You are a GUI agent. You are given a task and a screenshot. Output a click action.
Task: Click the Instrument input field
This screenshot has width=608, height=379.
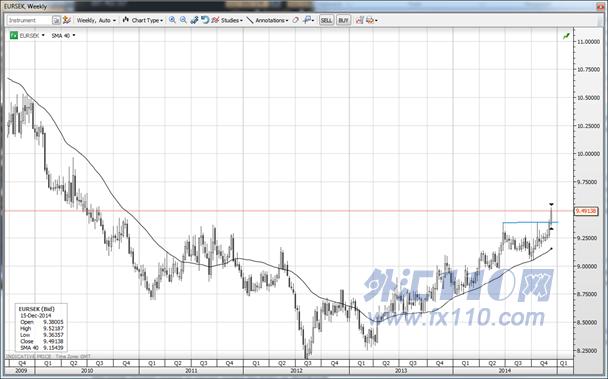pyautogui.click(x=29, y=20)
